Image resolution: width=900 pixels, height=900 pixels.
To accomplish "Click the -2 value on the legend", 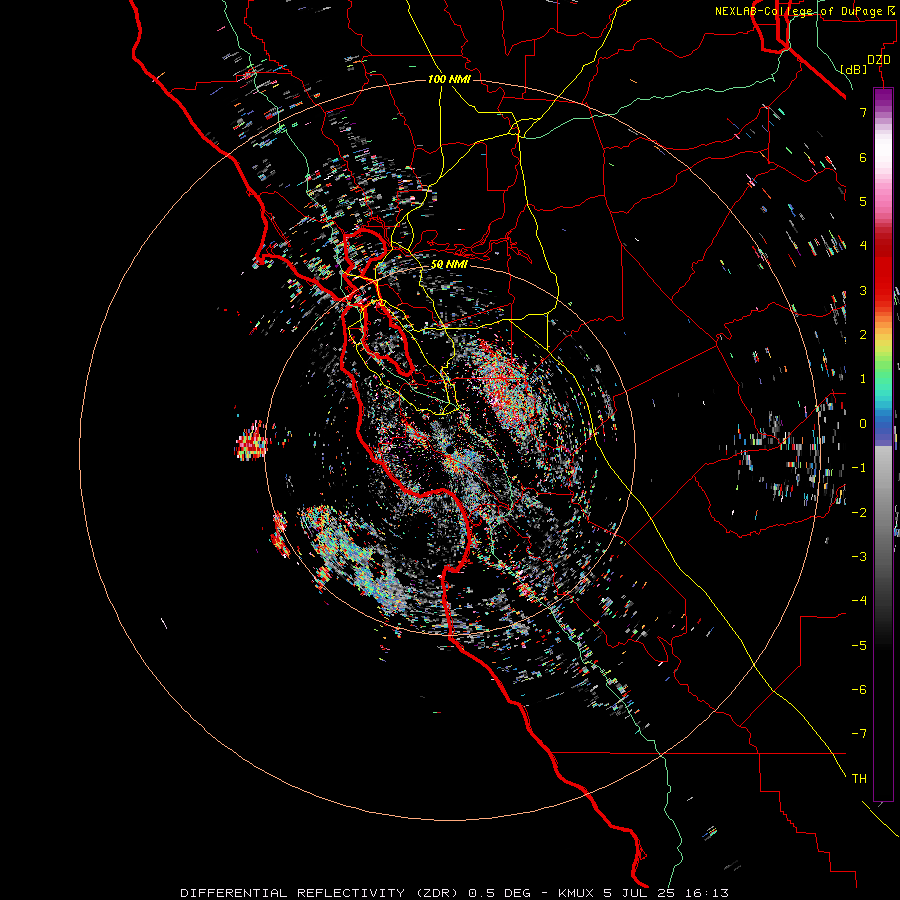I will [x=859, y=513].
